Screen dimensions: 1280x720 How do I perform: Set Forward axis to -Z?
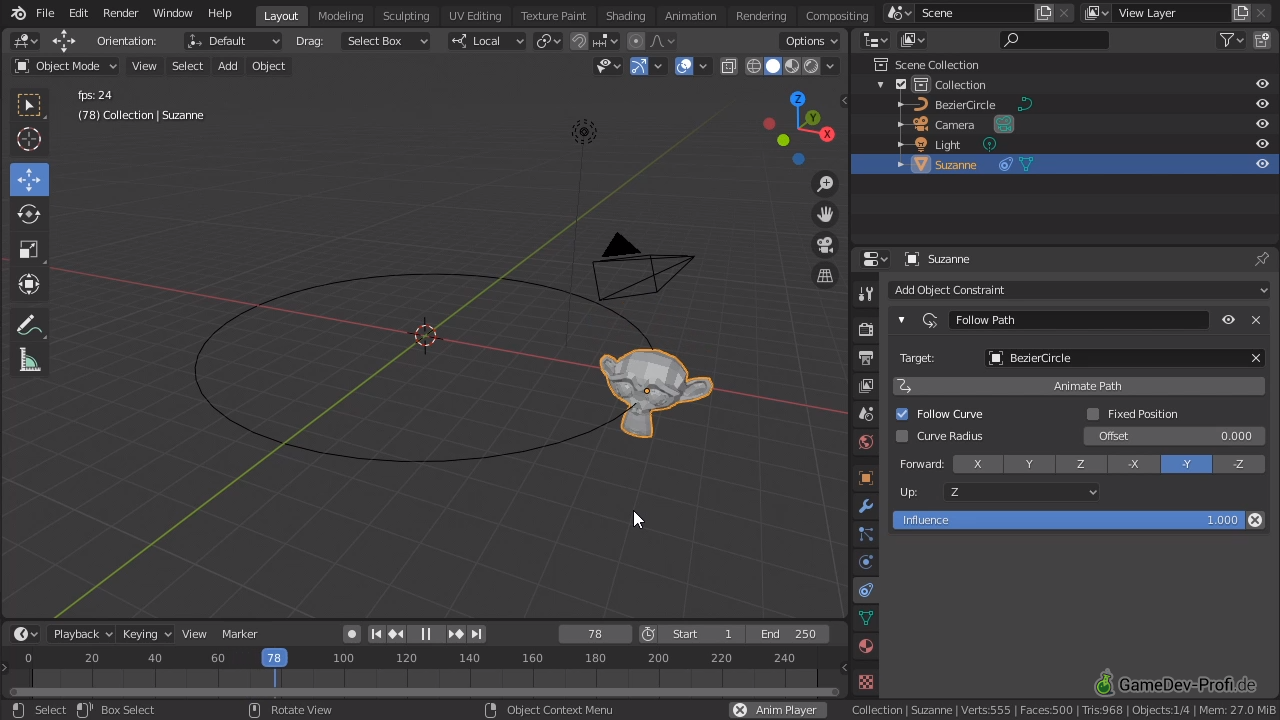pyautogui.click(x=1238, y=464)
